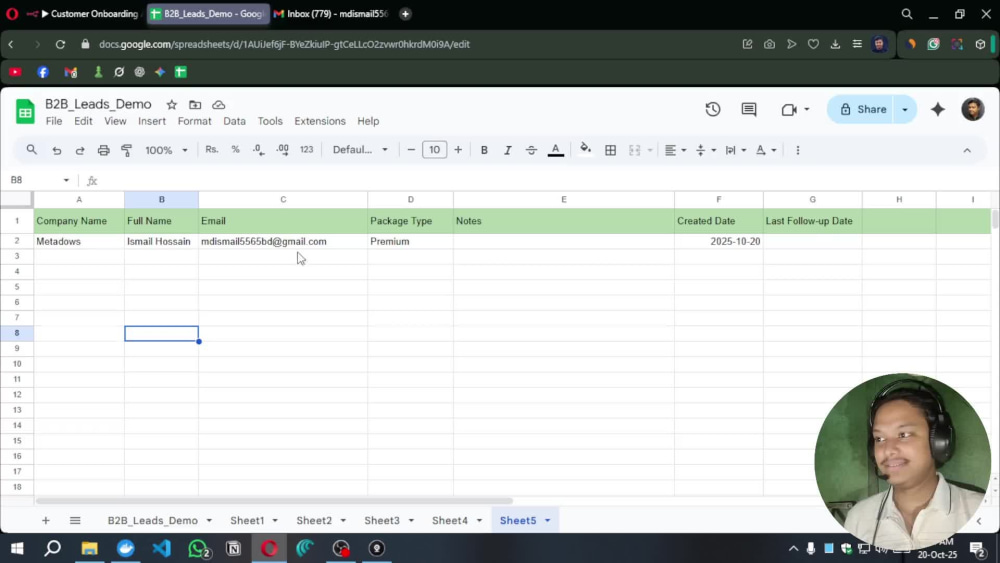Open File Explorer from the taskbar
This screenshot has width=1000, height=563.
89,548
